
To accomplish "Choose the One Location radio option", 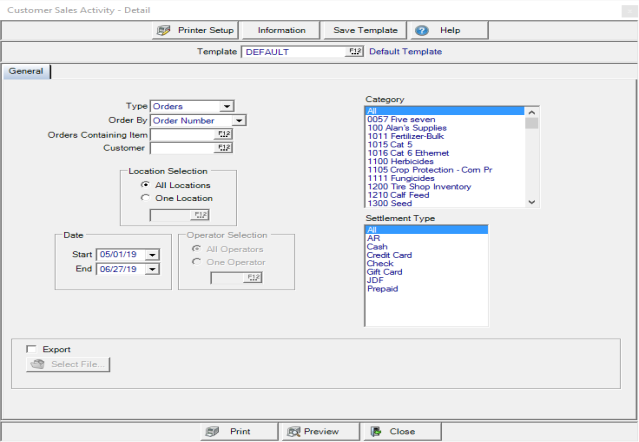I will (146, 198).
